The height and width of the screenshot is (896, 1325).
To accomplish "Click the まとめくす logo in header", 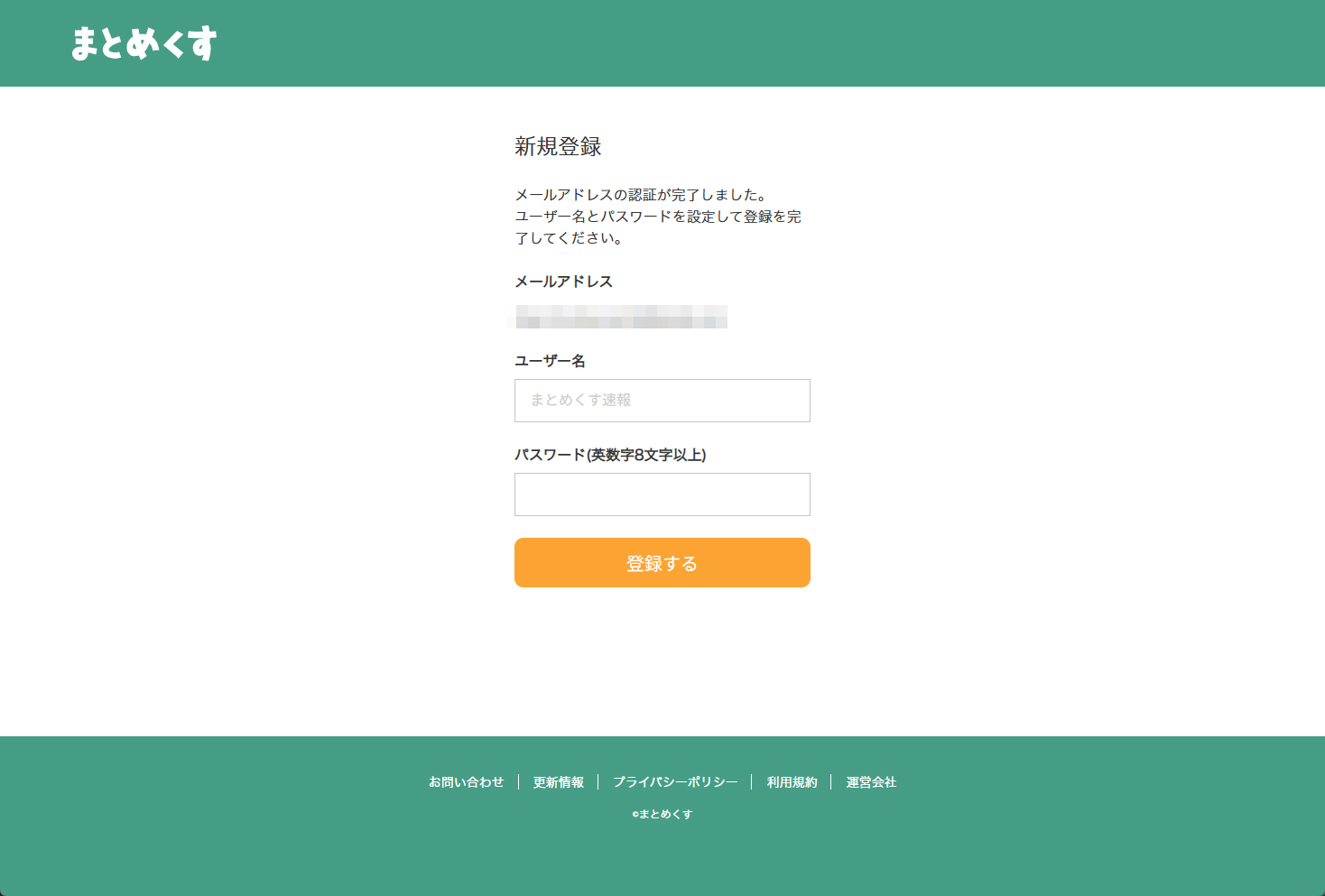I will pyautogui.click(x=144, y=43).
